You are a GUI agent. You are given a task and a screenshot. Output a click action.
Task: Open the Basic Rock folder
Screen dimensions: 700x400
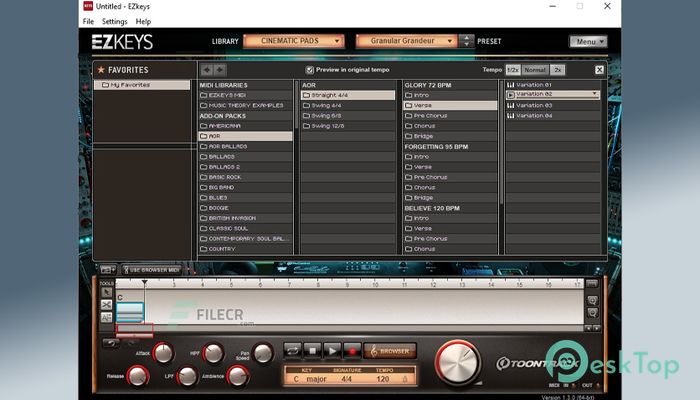tap(246, 177)
